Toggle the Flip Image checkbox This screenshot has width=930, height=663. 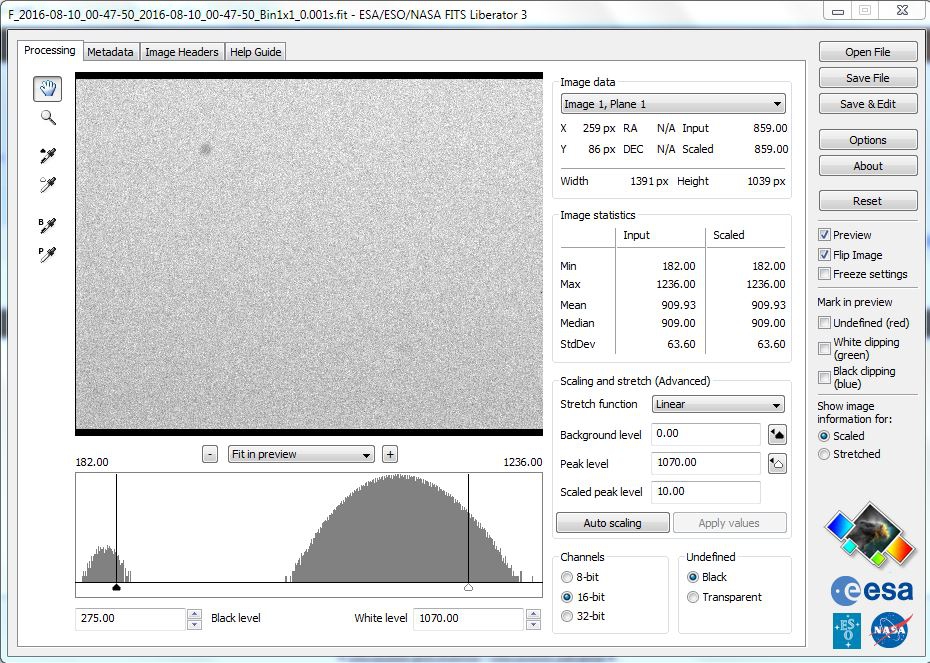(825, 255)
